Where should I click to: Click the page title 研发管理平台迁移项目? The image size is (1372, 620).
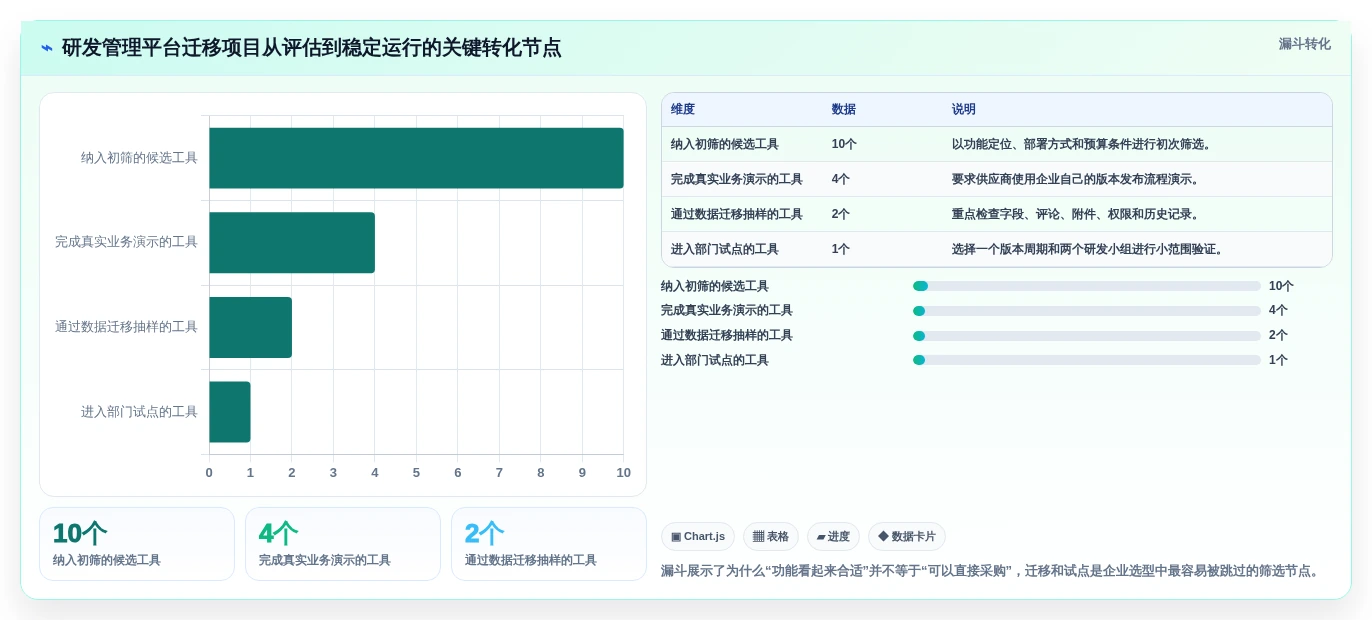pyautogui.click(x=311, y=48)
